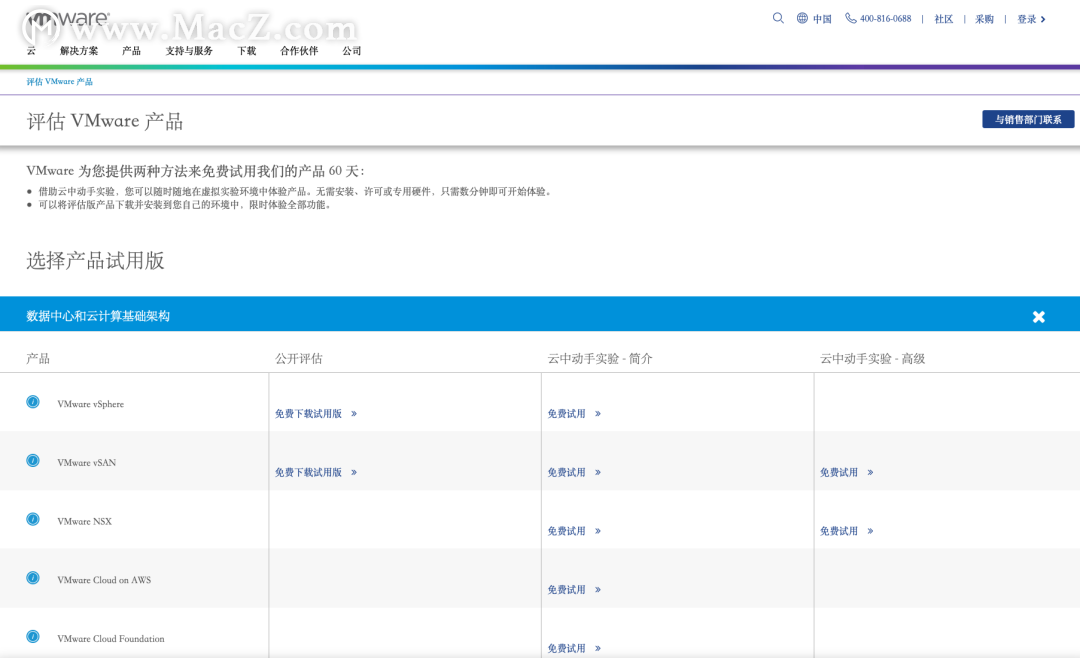Viewport: 1080px width, 658px height.
Task: Click the phone icon beside 400-816-0688
Action: click(851, 18)
